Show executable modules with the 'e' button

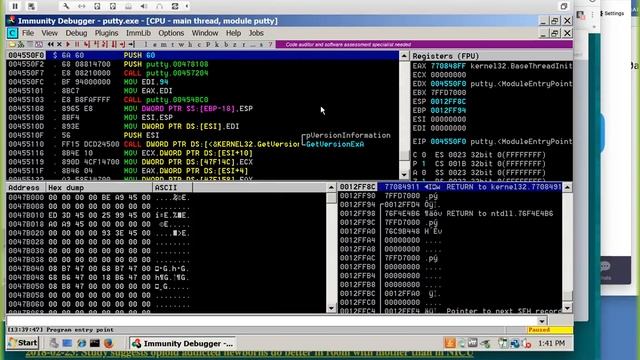155,44
